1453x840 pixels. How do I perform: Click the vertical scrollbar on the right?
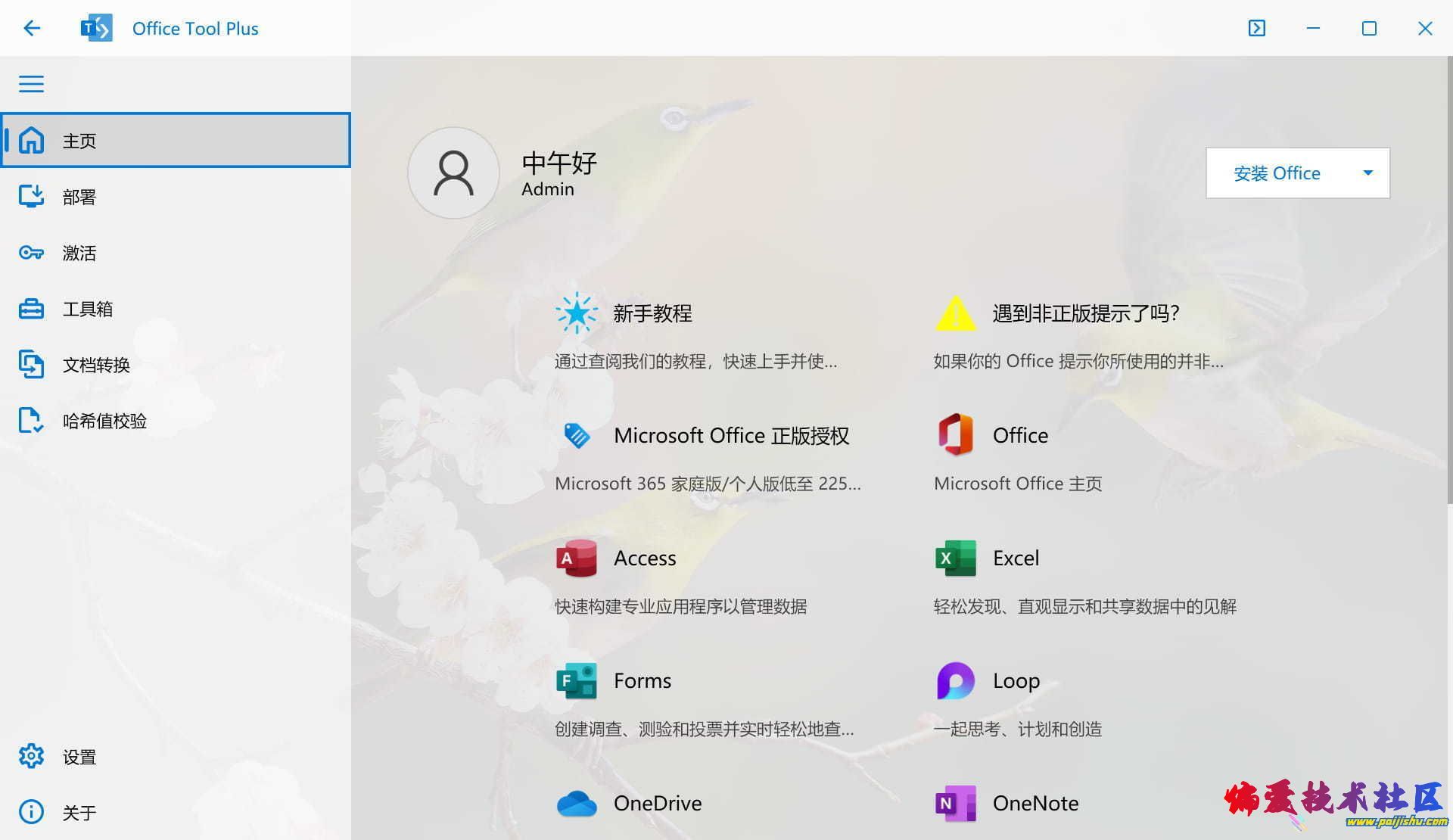[x=1449, y=280]
